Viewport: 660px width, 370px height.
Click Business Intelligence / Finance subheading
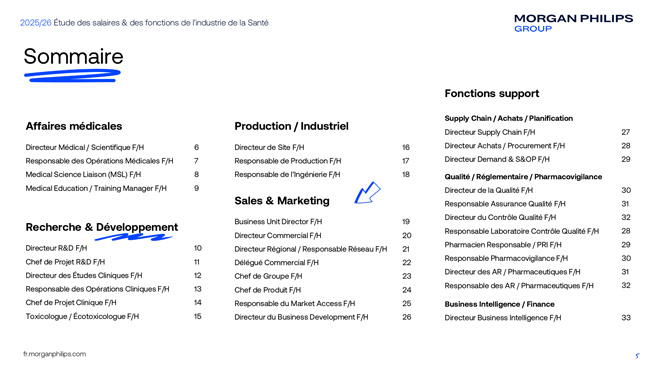tap(499, 304)
